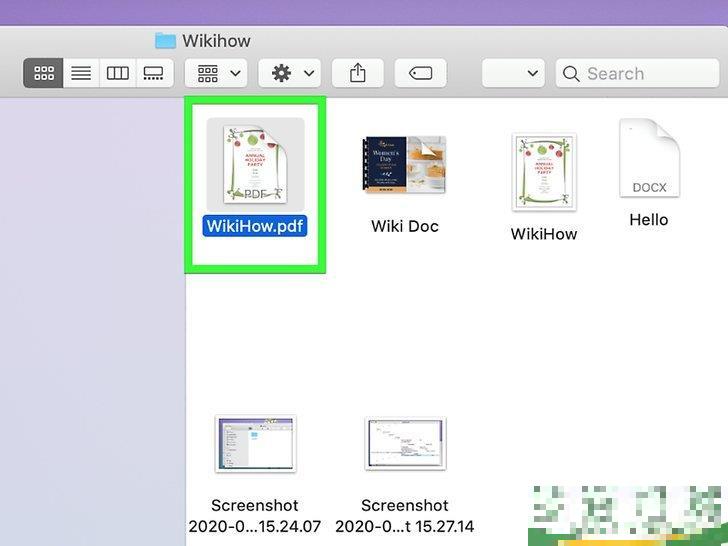Click the magnifying glass search icon
This screenshot has height=546, width=728.
(572, 73)
